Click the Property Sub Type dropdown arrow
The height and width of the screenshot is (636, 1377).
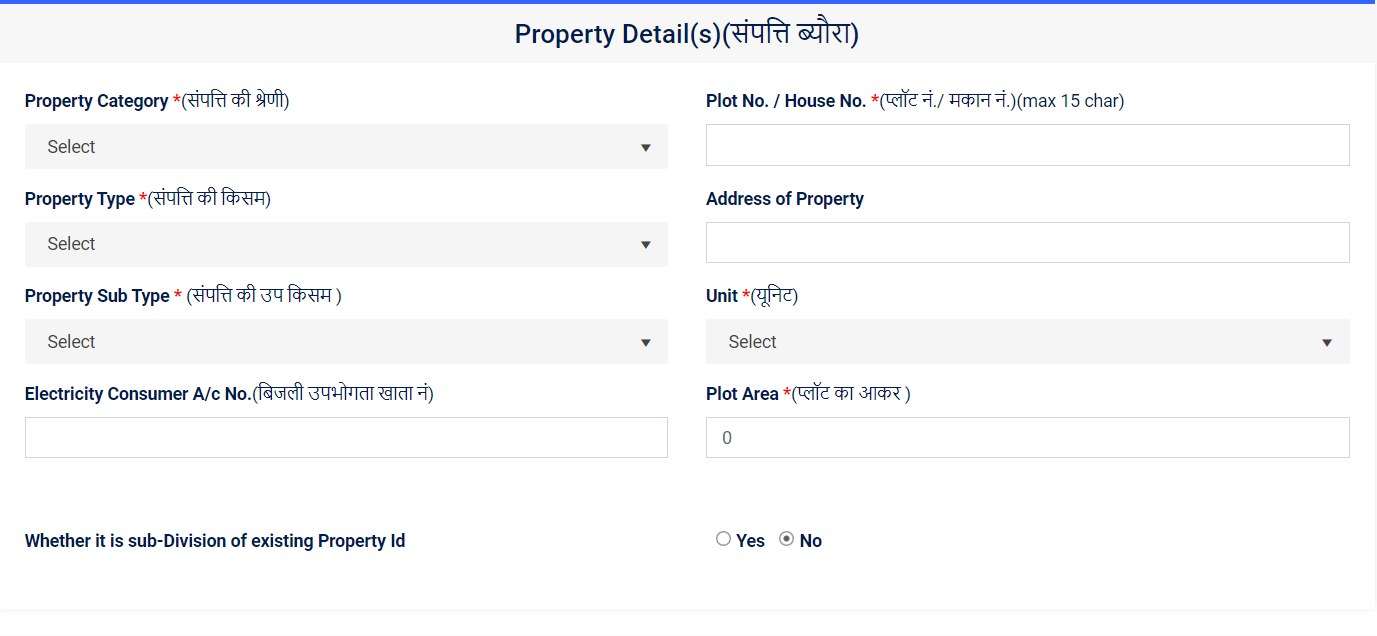(x=646, y=341)
